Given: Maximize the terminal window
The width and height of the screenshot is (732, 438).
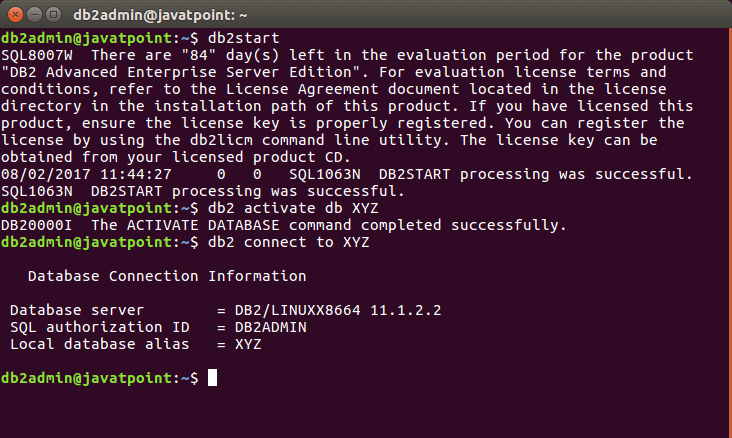Looking at the screenshot, I should click(54, 14).
